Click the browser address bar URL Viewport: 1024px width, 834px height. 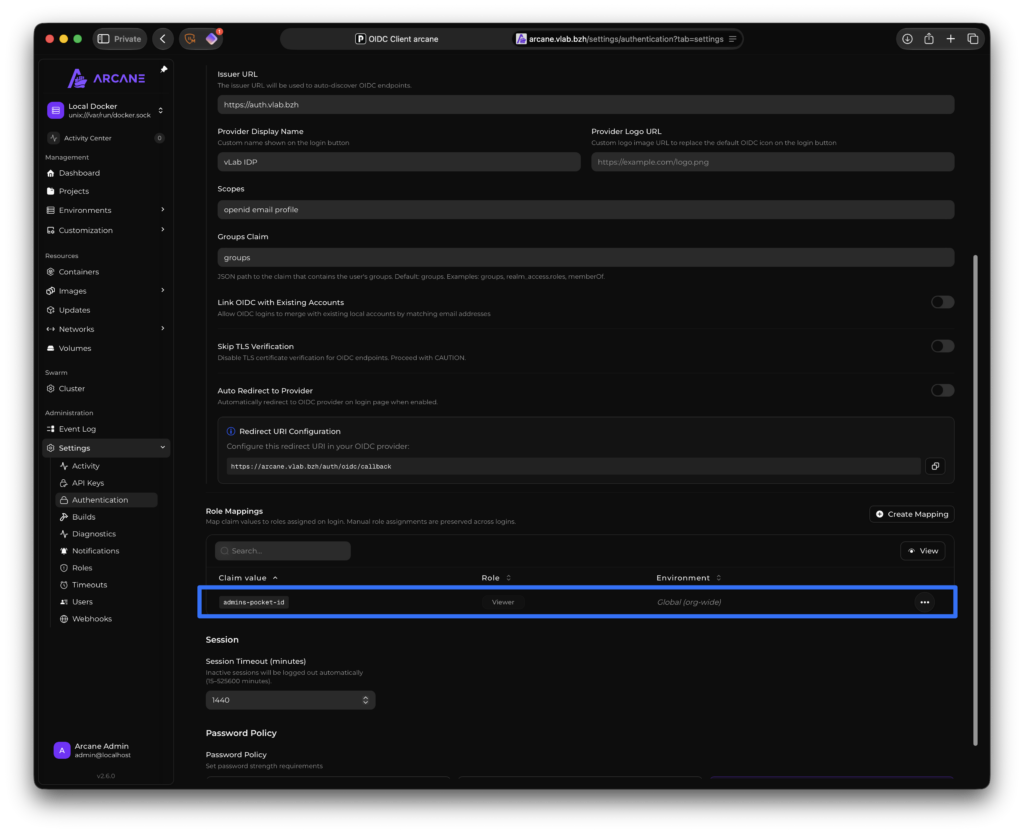(626, 39)
